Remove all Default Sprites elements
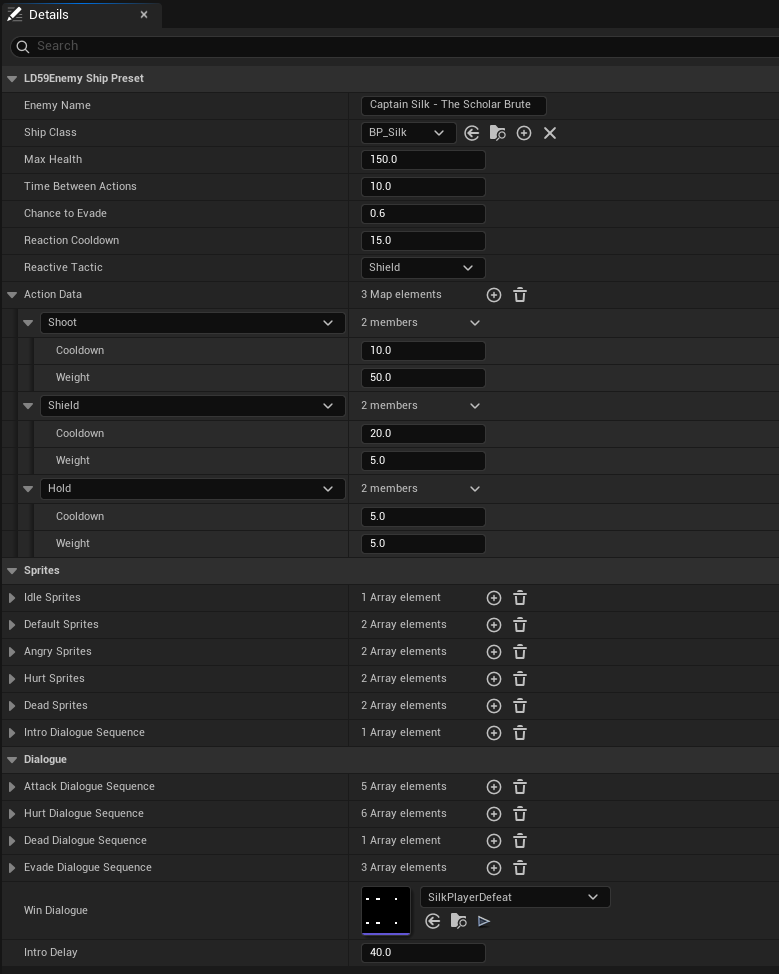This screenshot has width=779, height=974. tap(520, 625)
